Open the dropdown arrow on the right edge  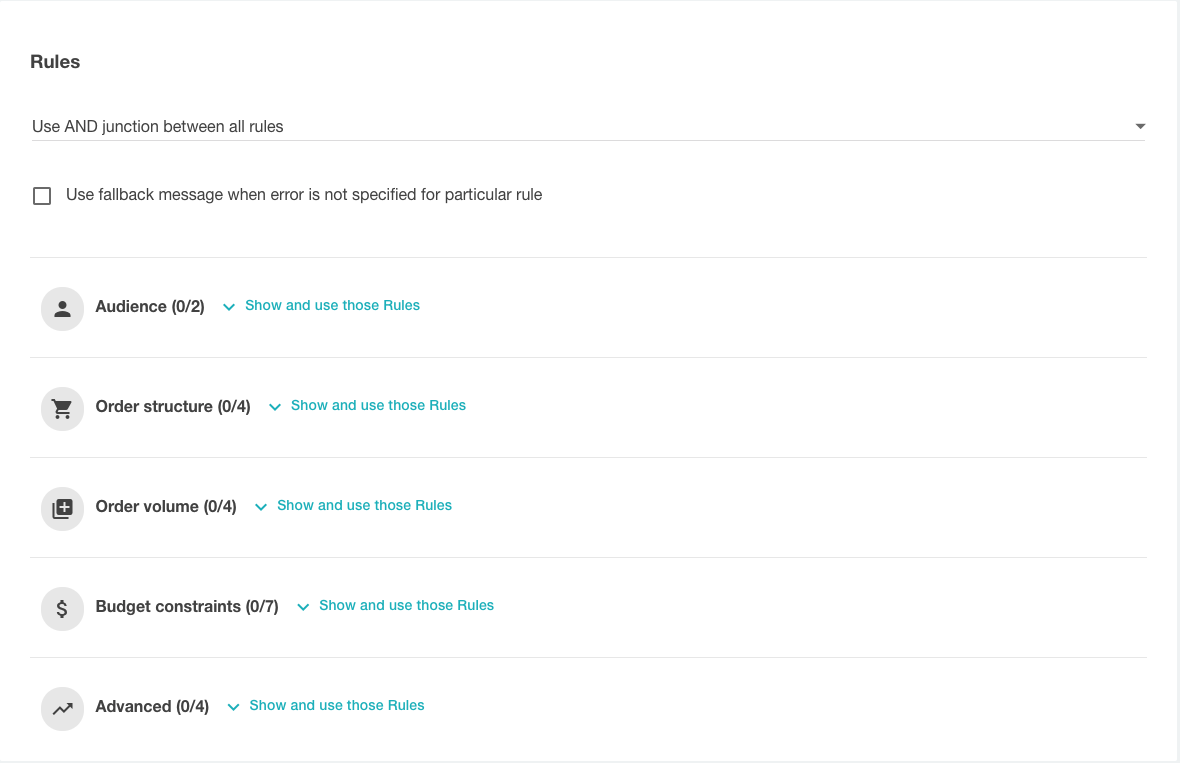coord(1139,126)
